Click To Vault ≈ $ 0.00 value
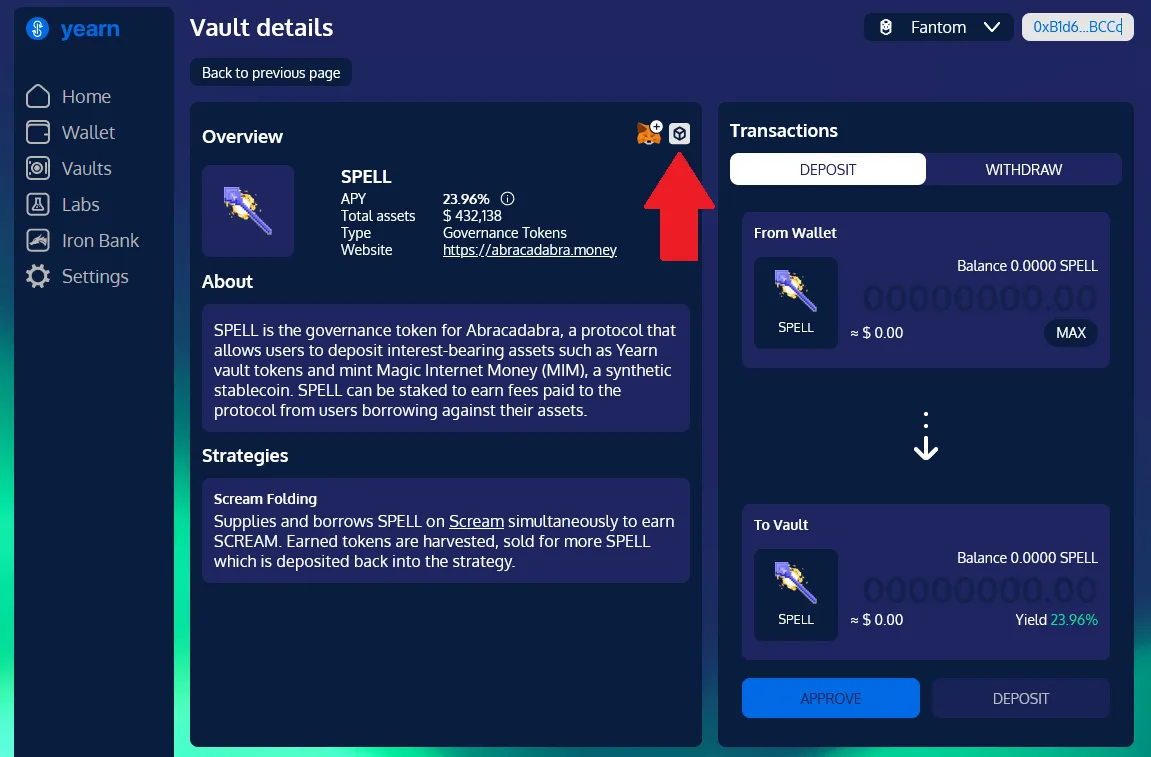The height and width of the screenshot is (757, 1151). tap(877, 620)
